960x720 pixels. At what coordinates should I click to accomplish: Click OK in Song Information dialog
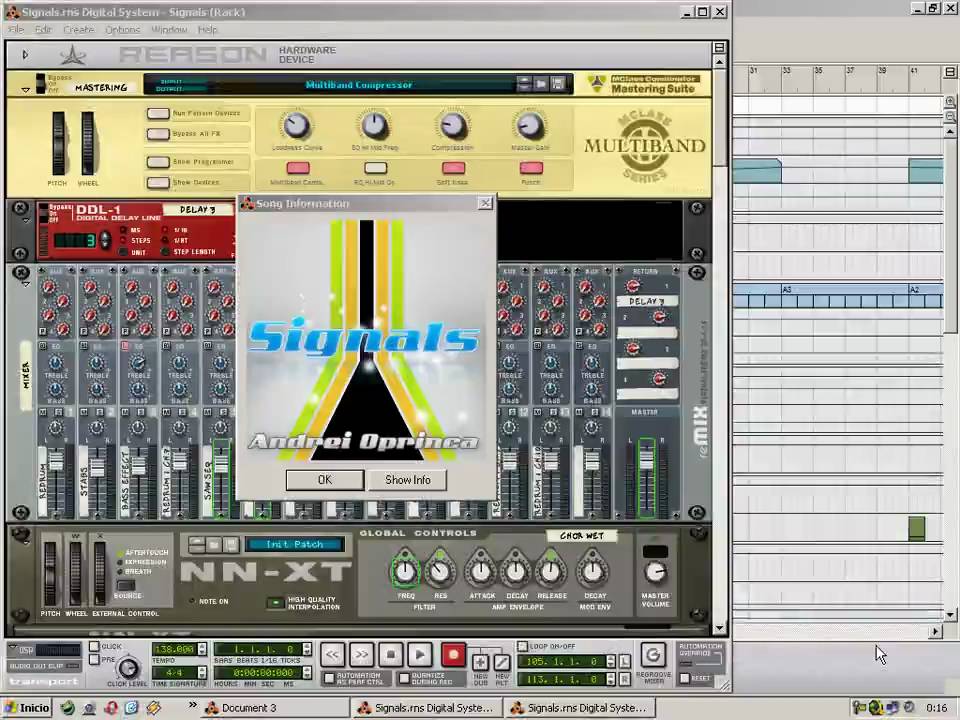tap(325, 480)
